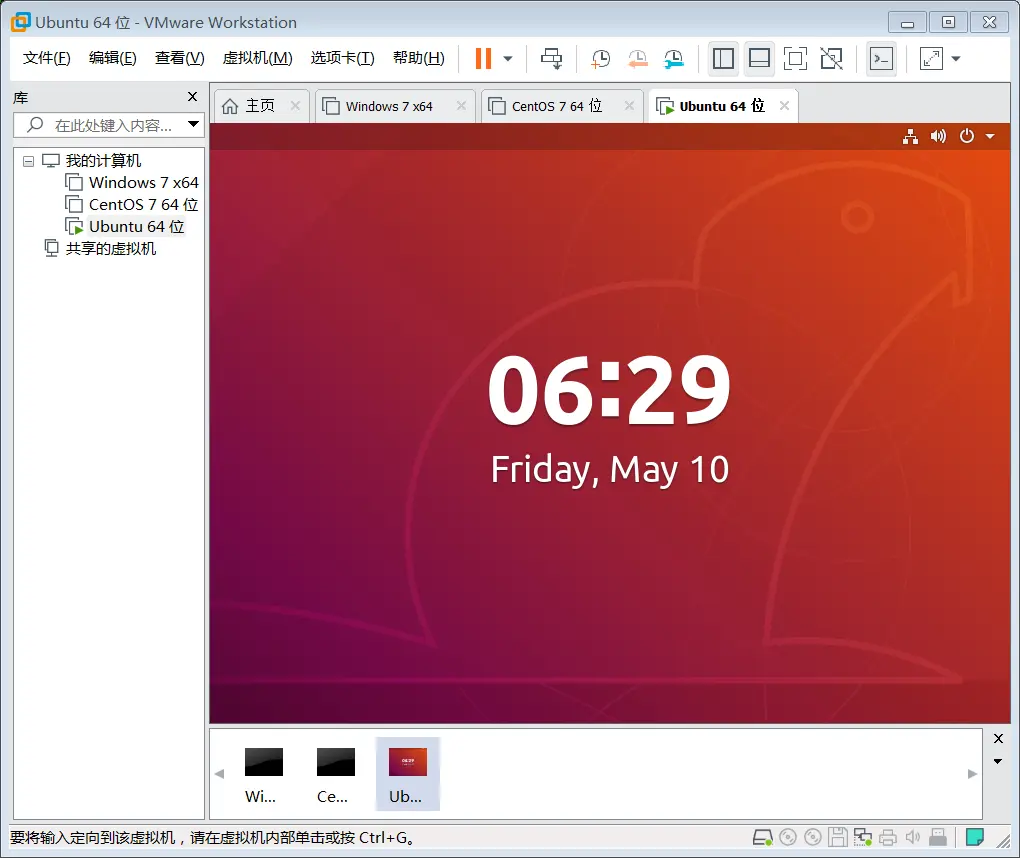
Task: Send Ctrl+Alt+Del to the guest
Action: [551, 58]
